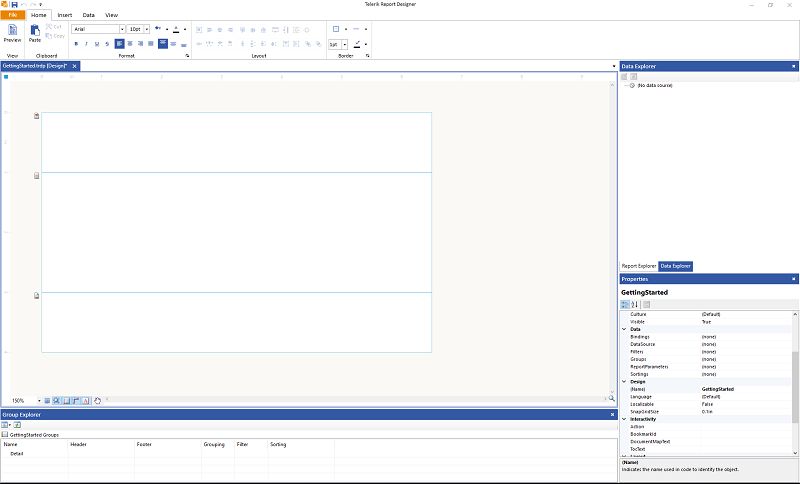Select the GettingStarted Groups node
This screenshot has height=484, width=800.
point(34,435)
